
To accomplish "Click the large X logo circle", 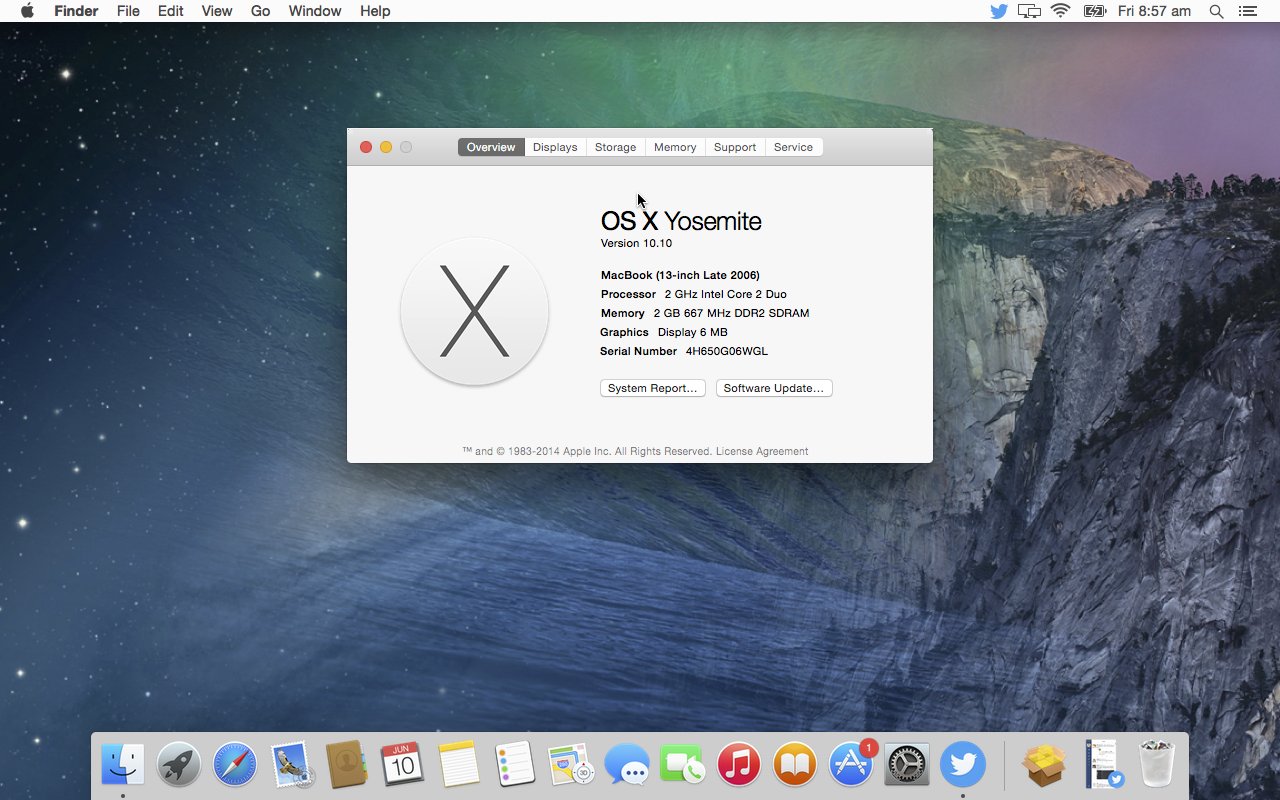I will point(474,311).
